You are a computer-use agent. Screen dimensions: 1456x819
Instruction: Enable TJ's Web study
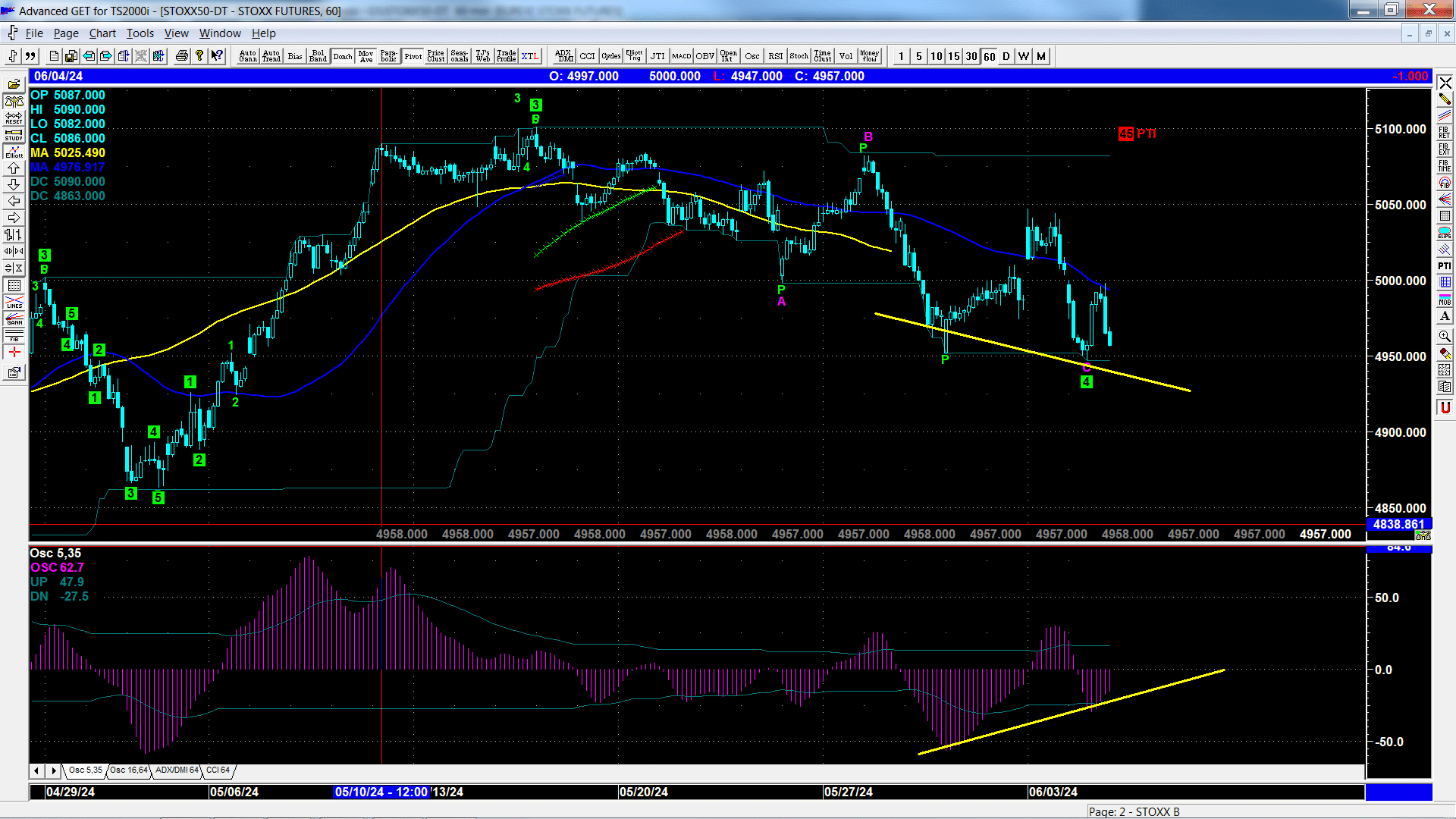483,56
